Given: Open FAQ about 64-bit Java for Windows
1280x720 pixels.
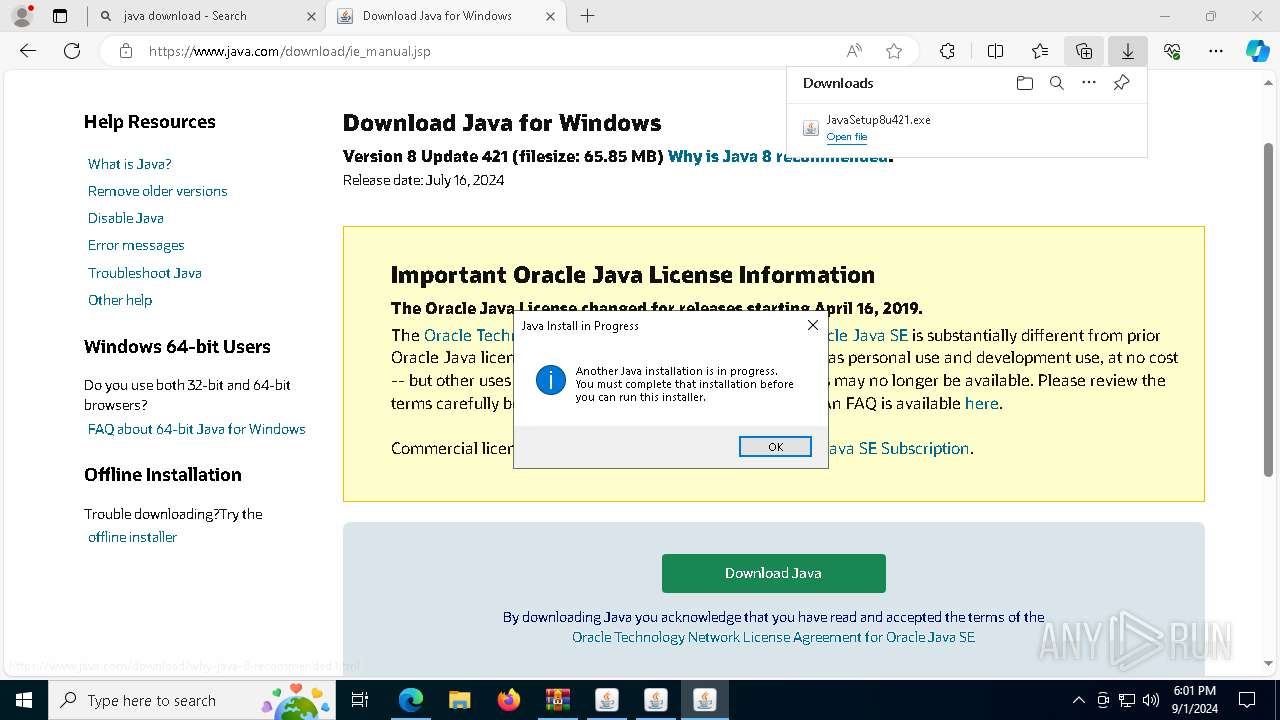Looking at the screenshot, I should coord(196,429).
